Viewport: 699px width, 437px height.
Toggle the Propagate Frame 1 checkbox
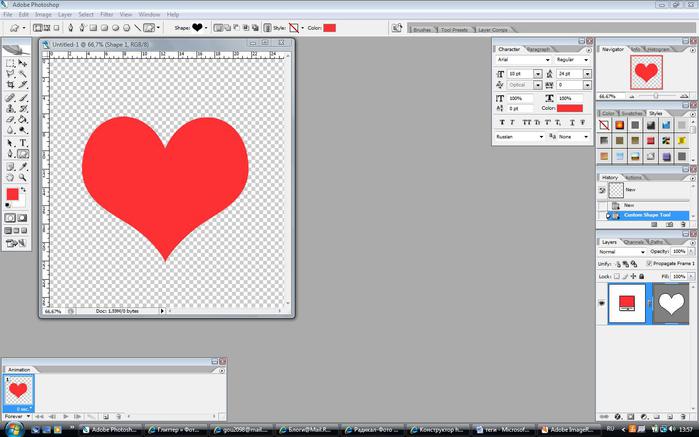tap(651, 264)
